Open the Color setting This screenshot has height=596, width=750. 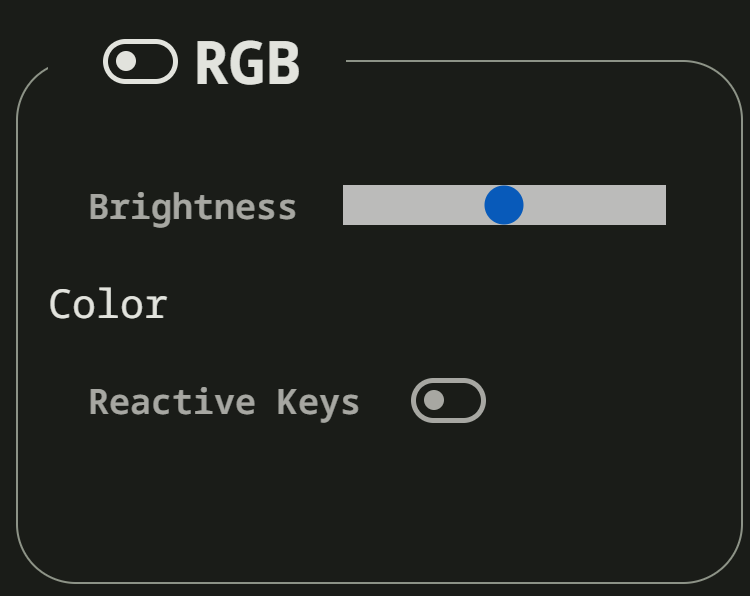click(108, 305)
